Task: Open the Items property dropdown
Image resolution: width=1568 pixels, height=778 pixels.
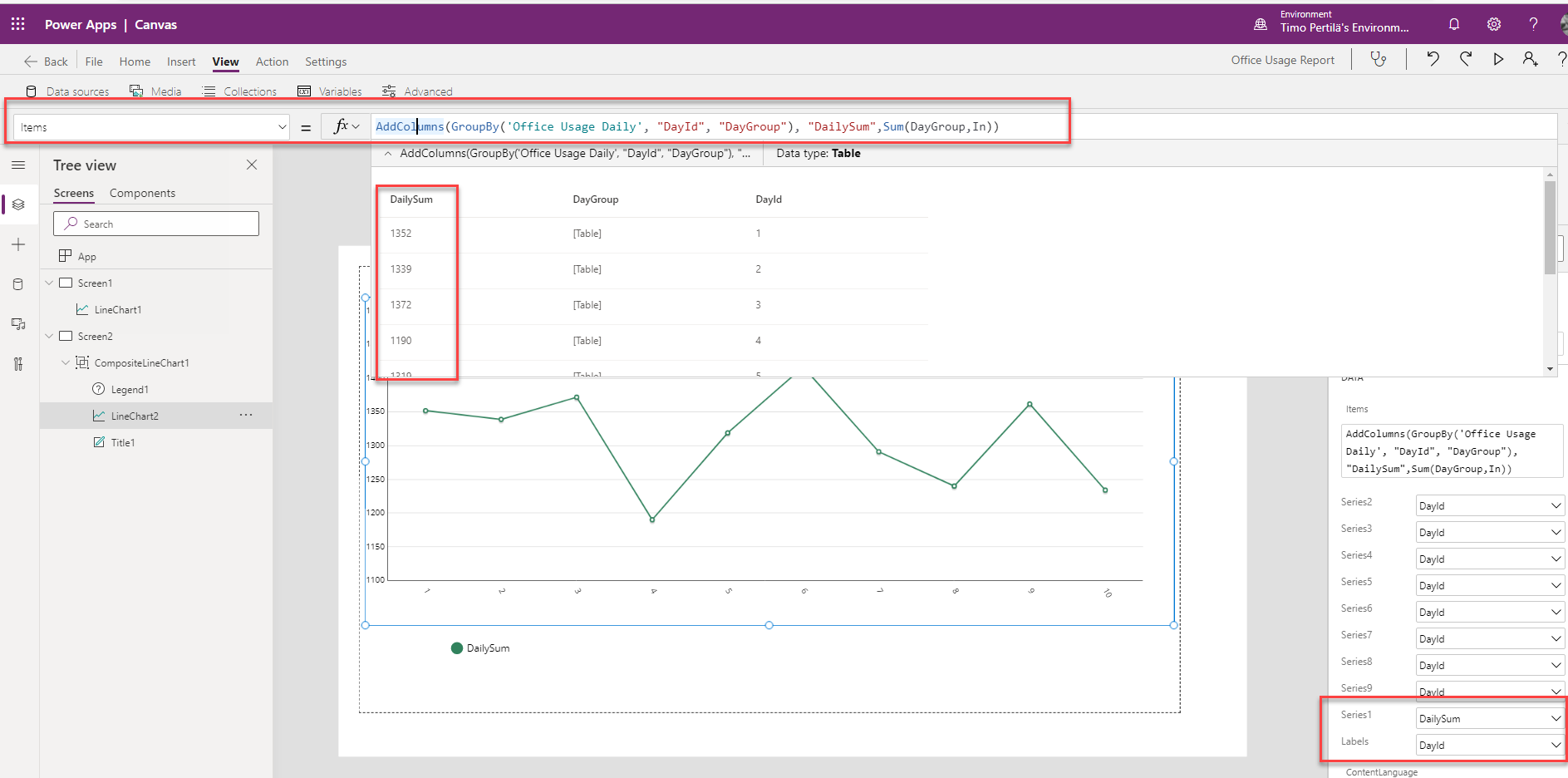Action: 282,127
